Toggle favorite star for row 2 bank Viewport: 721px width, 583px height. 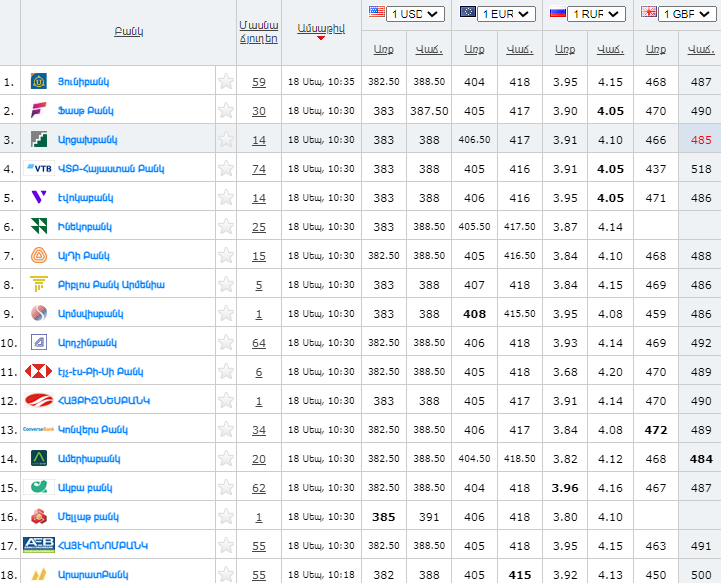[226, 110]
